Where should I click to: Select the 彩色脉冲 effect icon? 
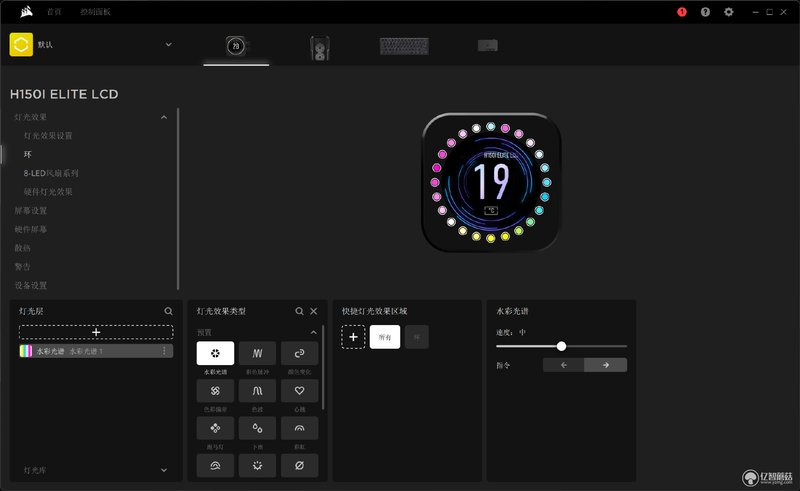click(x=257, y=353)
